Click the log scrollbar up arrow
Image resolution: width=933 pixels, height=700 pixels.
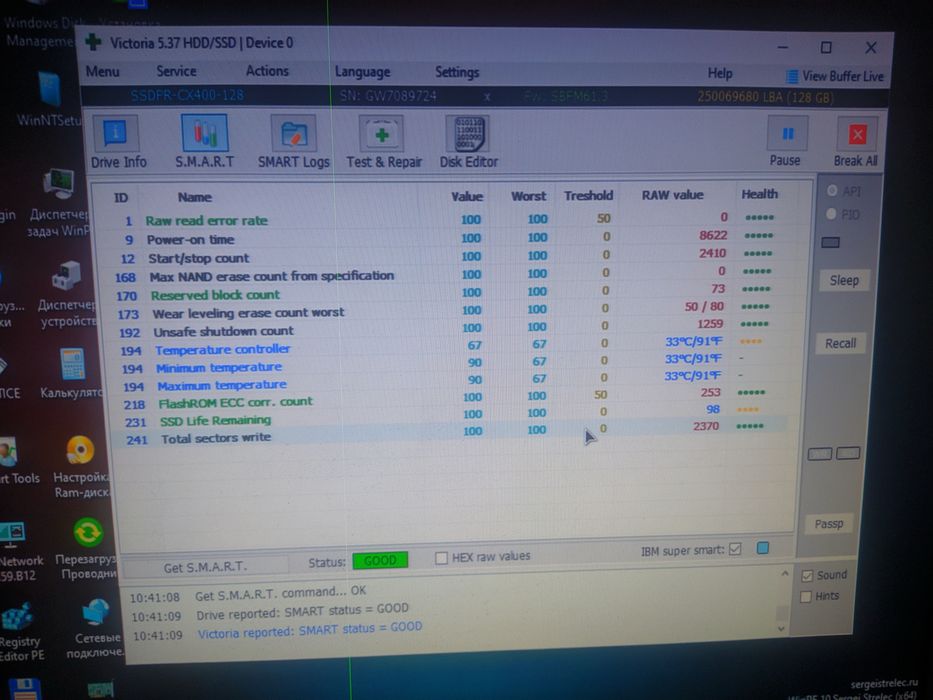785,574
